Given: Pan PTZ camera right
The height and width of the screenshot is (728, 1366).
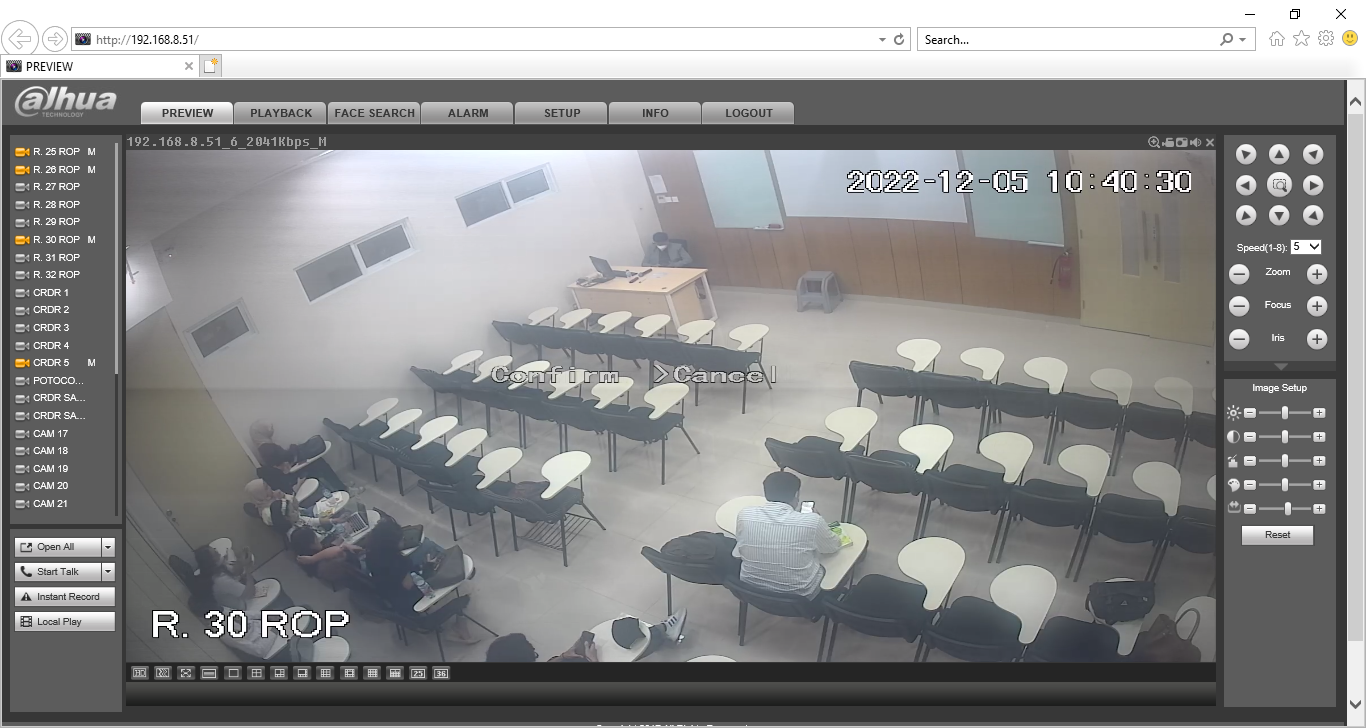Looking at the screenshot, I should (x=1313, y=185).
